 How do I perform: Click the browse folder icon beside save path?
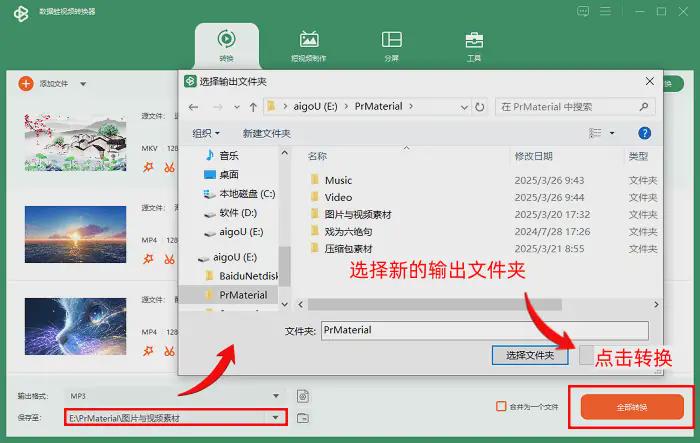[303, 417]
